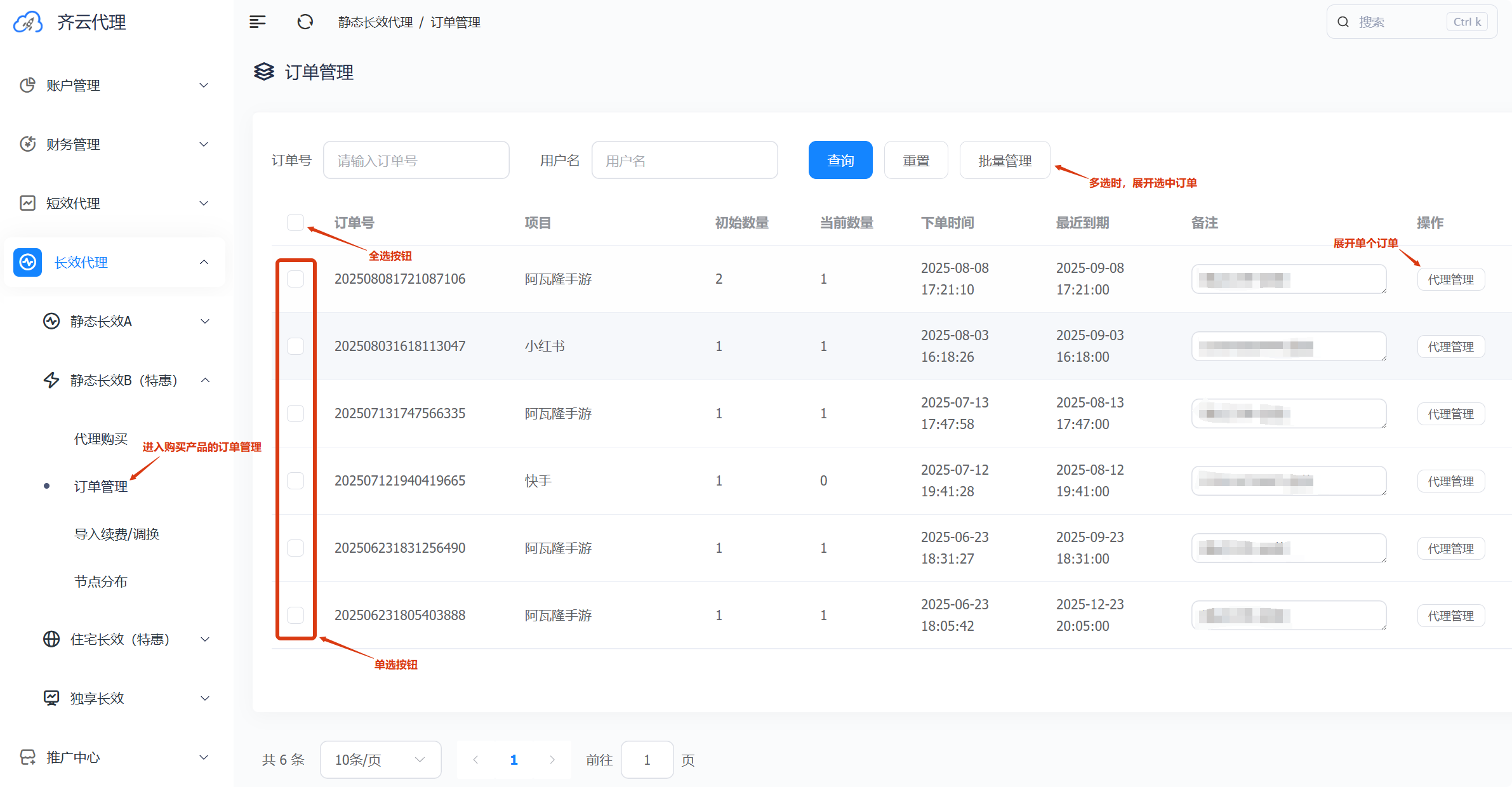Click the 重置 button
The width and height of the screenshot is (1512, 787).
916,161
